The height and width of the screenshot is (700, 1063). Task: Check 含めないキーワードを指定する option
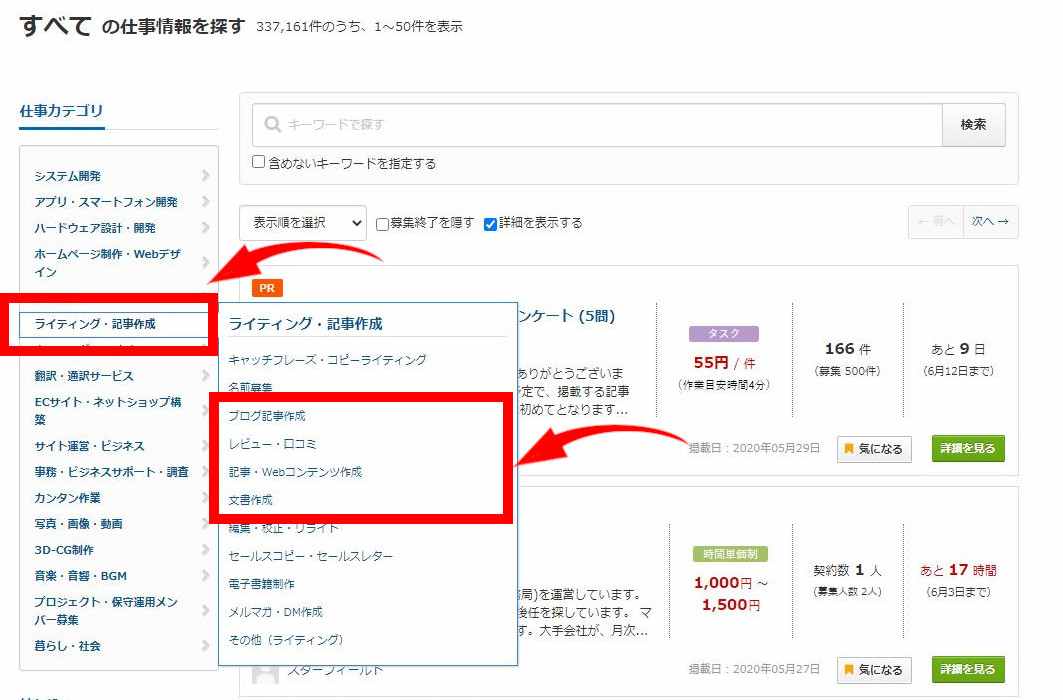pyautogui.click(x=259, y=162)
